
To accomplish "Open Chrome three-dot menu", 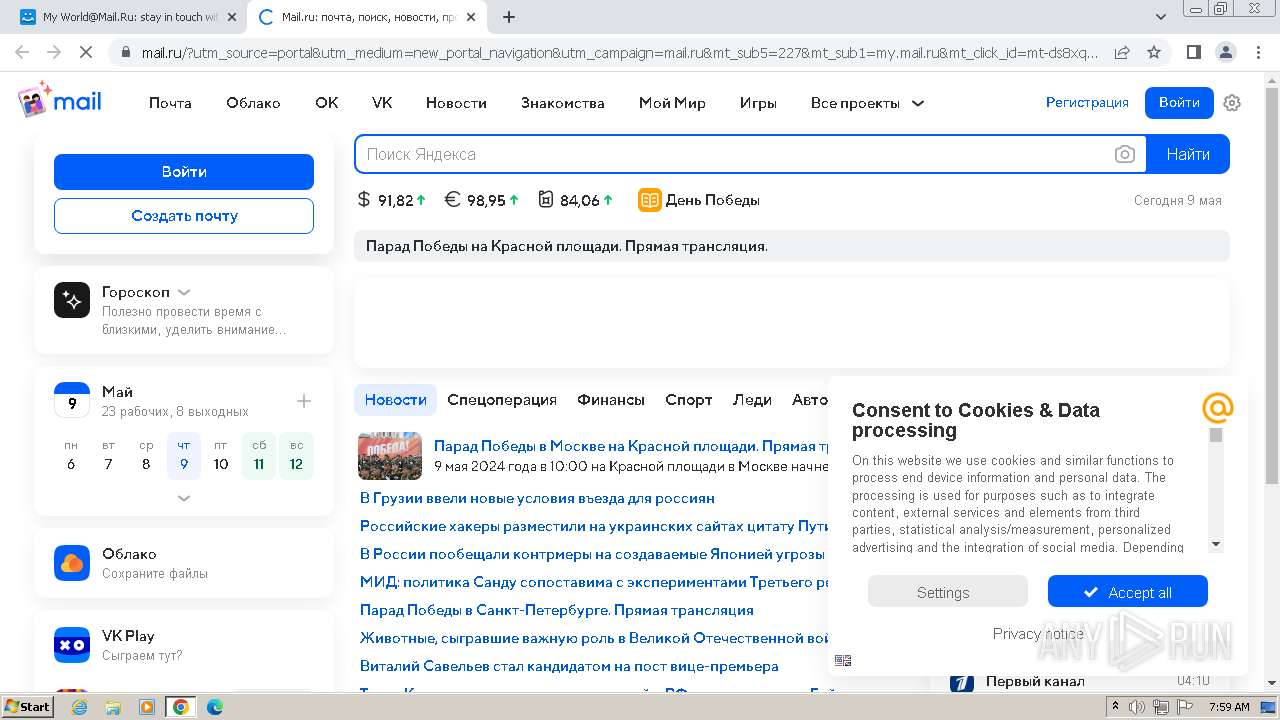I will coord(1257,52).
